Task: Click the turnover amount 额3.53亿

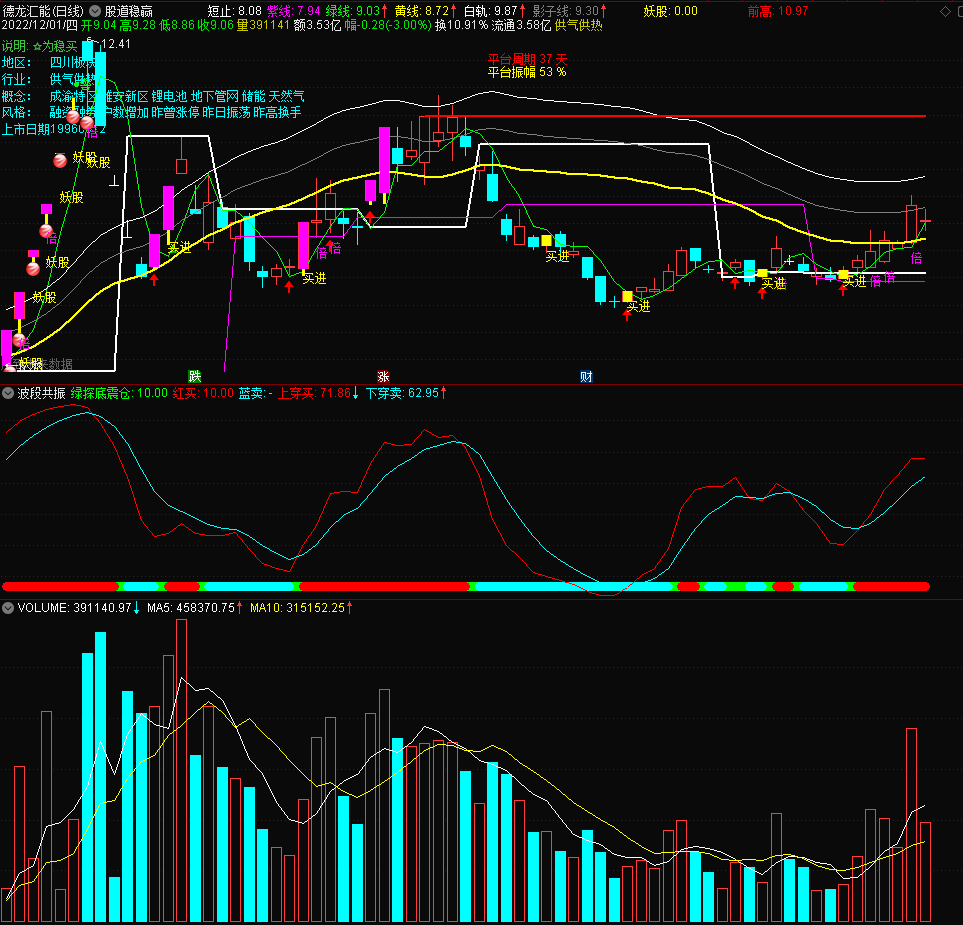Action: click(317, 25)
